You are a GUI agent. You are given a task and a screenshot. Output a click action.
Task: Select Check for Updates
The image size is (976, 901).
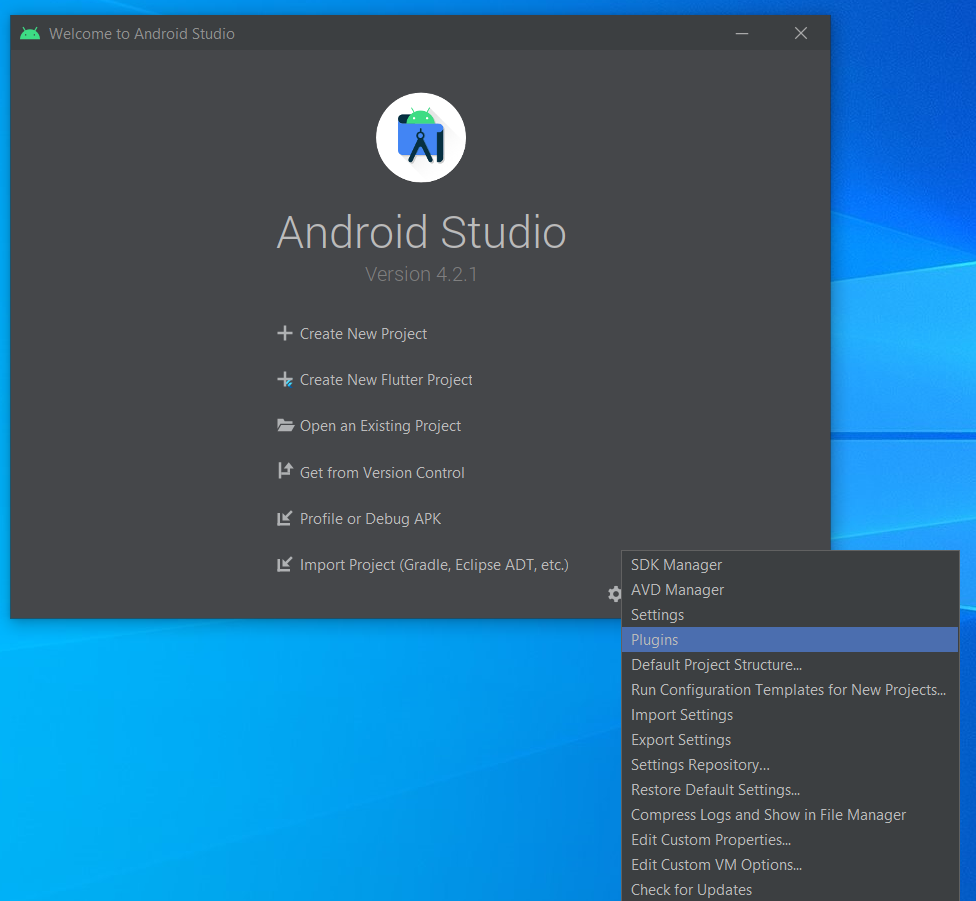click(790, 890)
